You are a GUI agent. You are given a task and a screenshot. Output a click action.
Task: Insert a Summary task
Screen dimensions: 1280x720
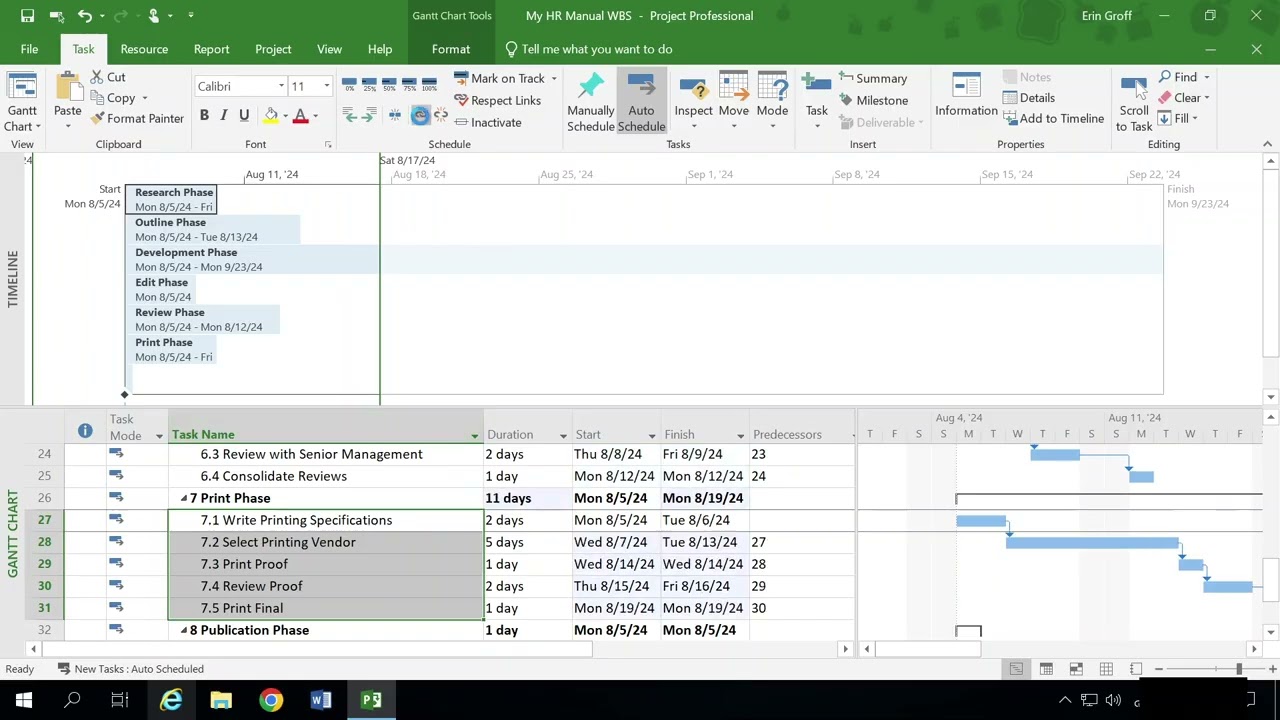click(x=873, y=78)
